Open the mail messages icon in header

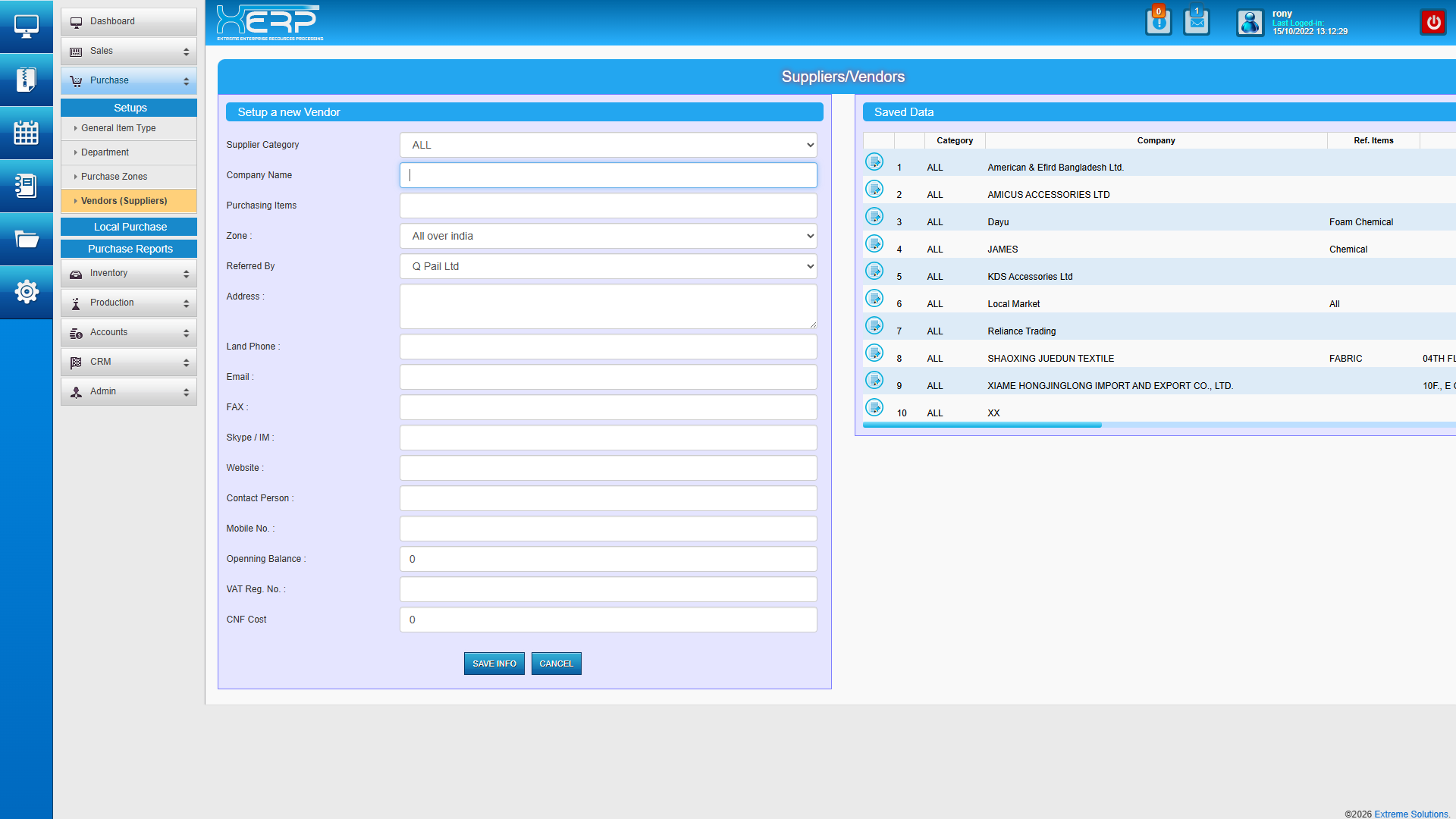(x=1197, y=22)
